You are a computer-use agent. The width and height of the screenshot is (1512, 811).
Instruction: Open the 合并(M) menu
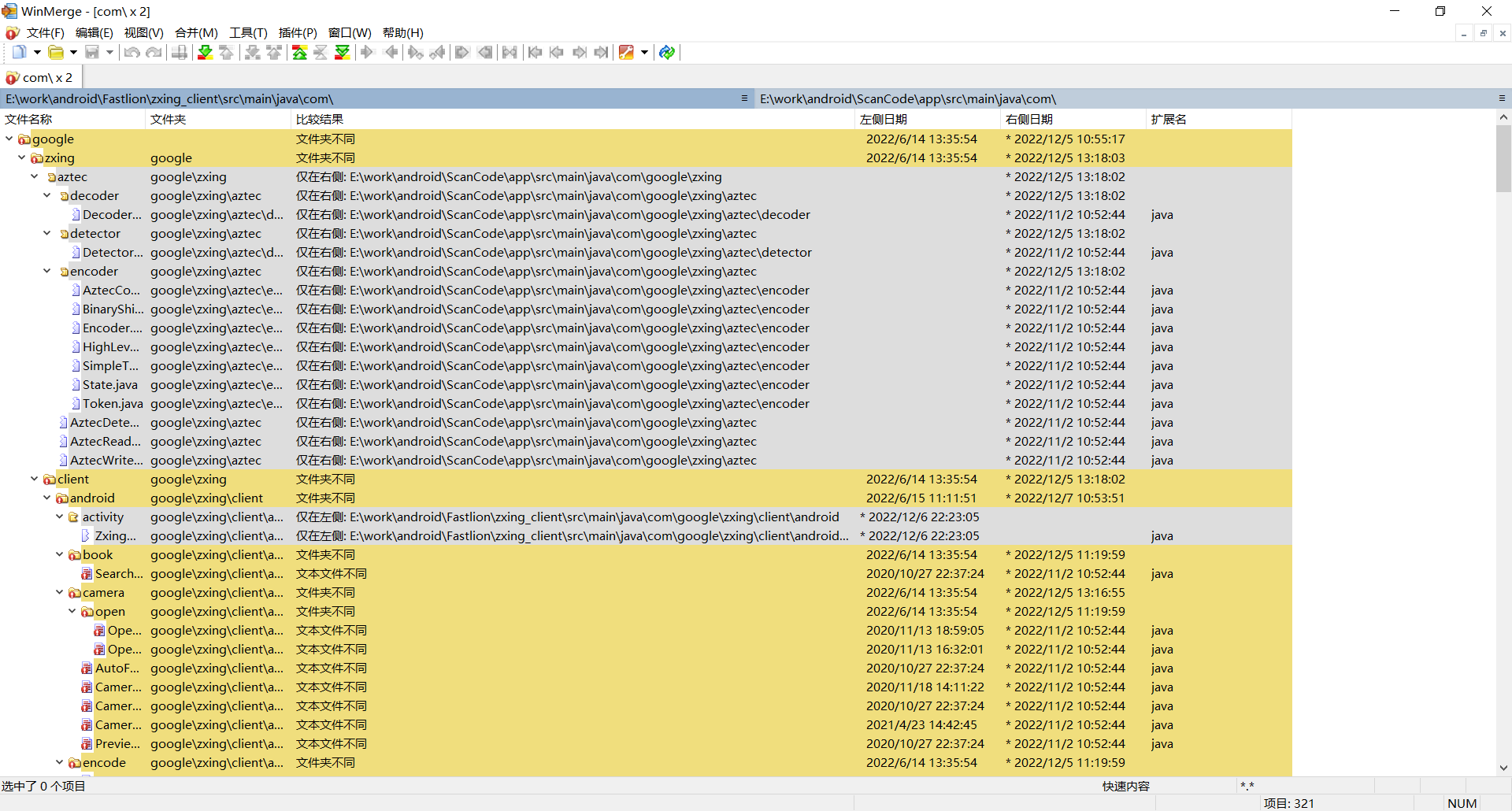point(196,32)
